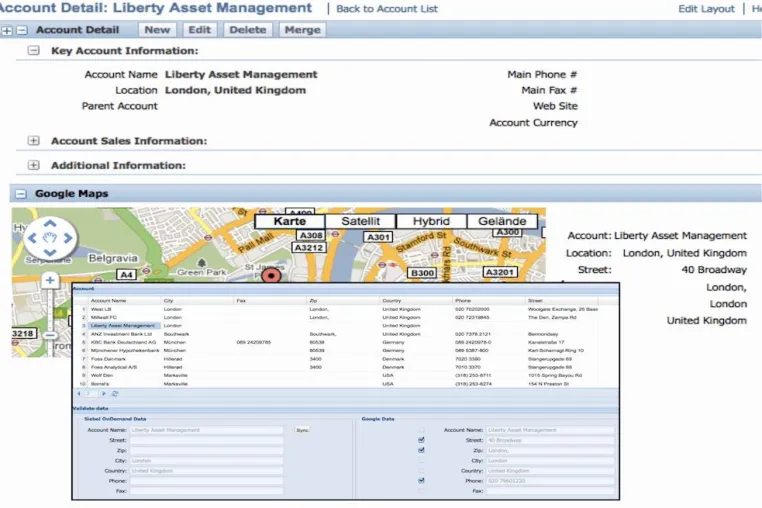Open Back to Account List link
This screenshot has width=762, height=508.
(x=387, y=9)
